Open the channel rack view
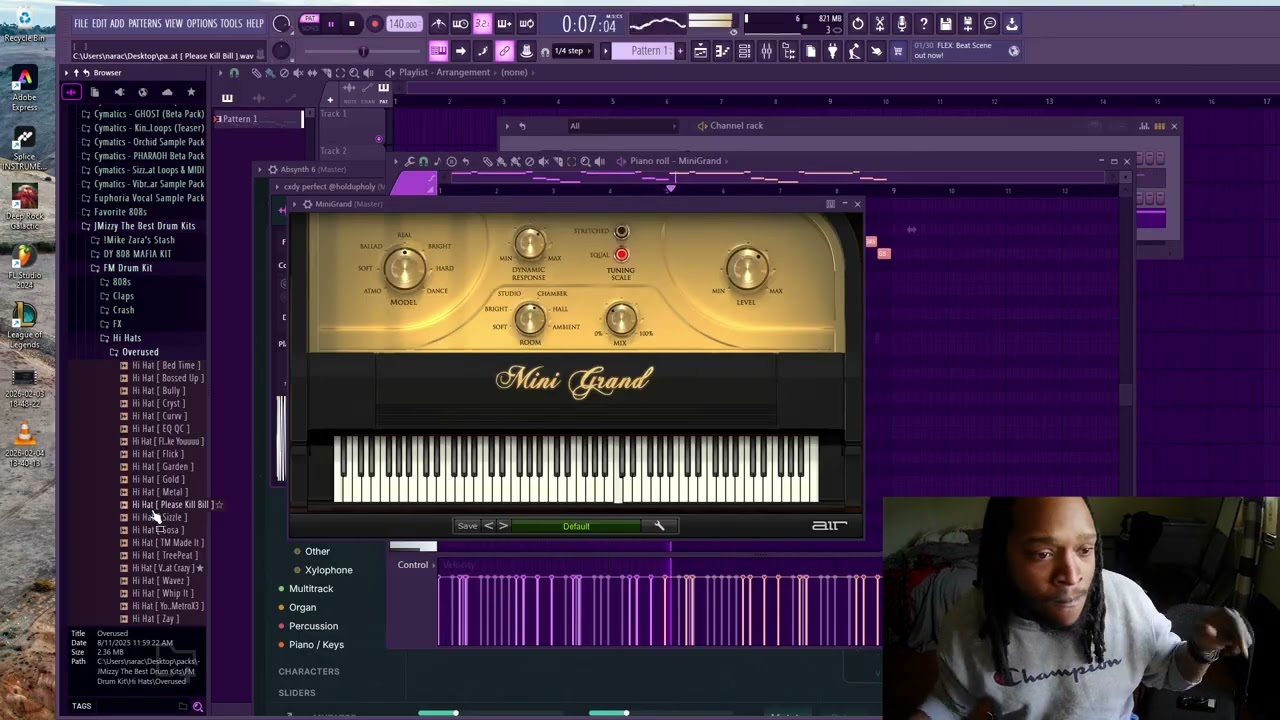The height and width of the screenshot is (720, 1280). (744, 51)
